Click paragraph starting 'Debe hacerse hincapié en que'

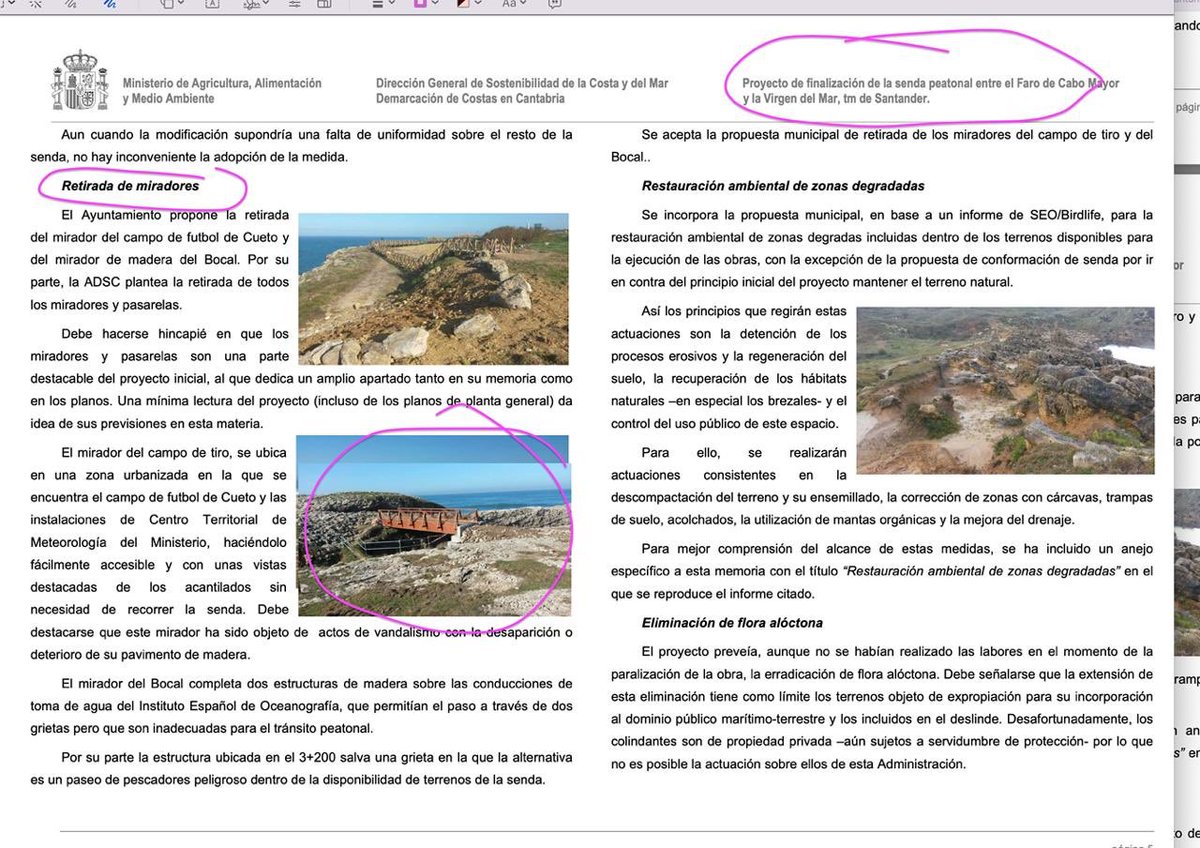point(302,379)
